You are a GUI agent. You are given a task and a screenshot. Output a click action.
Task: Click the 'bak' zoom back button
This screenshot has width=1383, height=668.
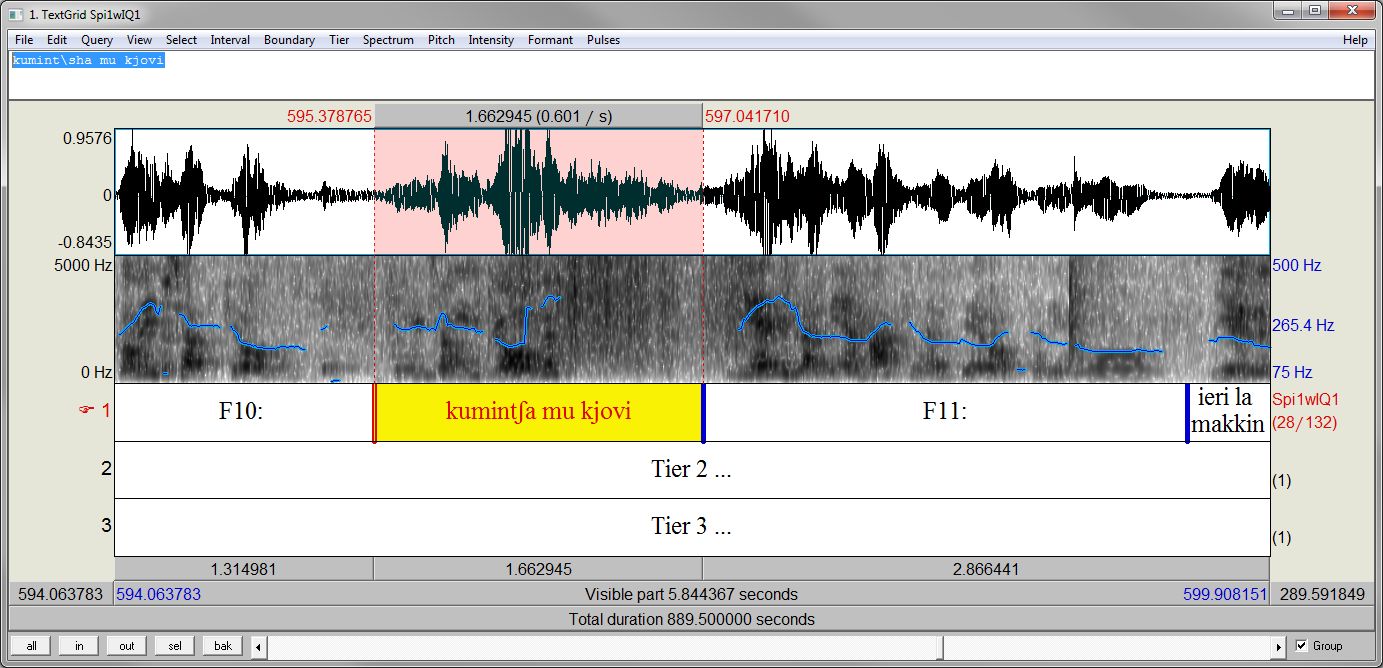tap(222, 646)
